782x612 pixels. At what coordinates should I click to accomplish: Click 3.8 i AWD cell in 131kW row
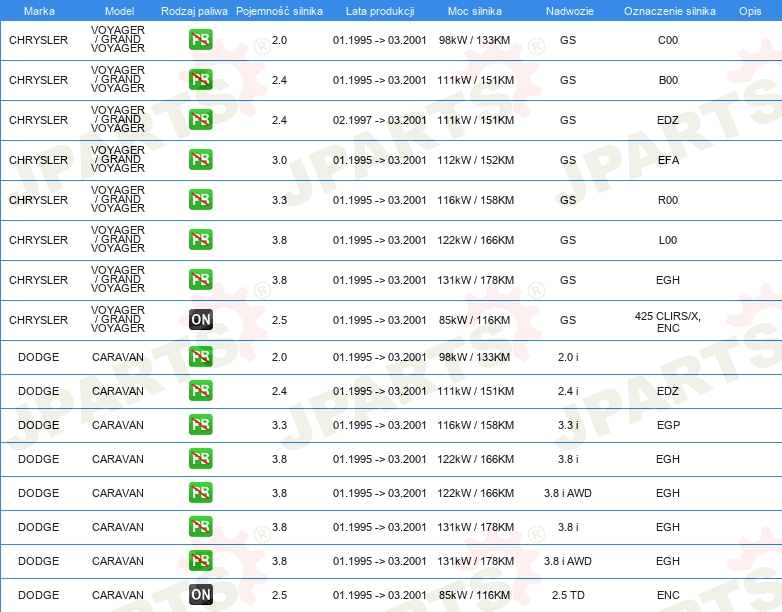(568, 561)
